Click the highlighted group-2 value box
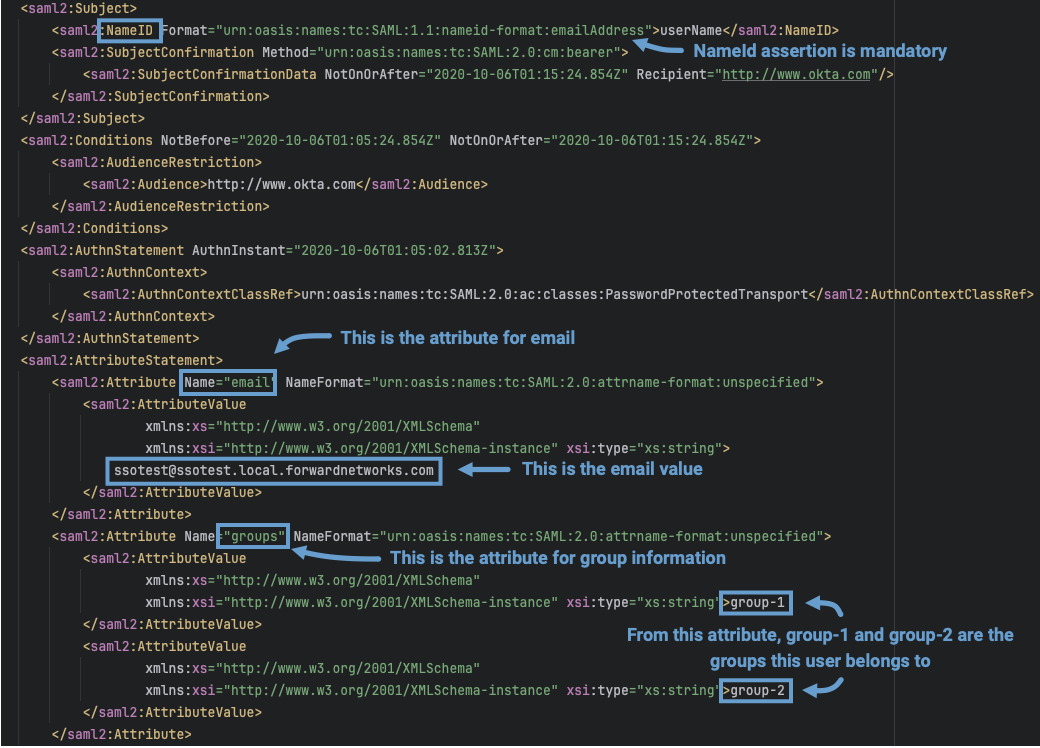1040x748 pixels. 756,690
